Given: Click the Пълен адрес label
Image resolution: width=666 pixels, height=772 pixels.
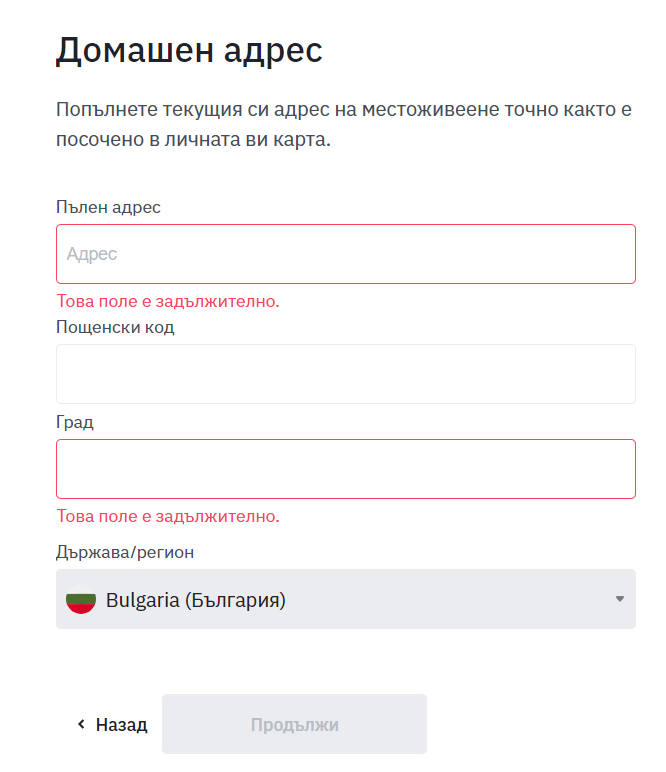Looking at the screenshot, I should pos(108,207).
